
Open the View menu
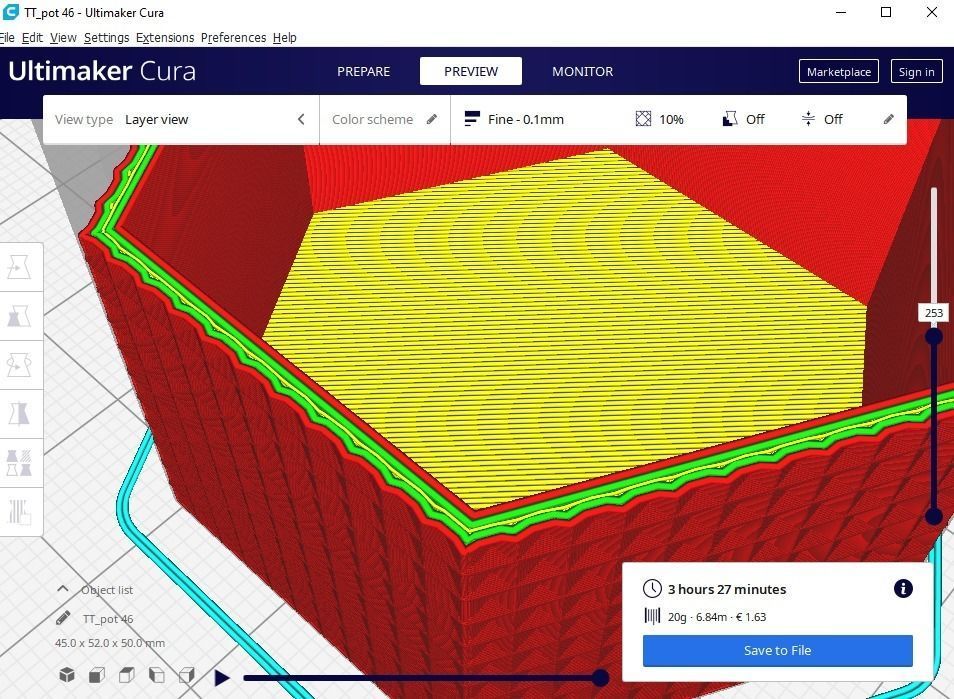click(x=63, y=38)
